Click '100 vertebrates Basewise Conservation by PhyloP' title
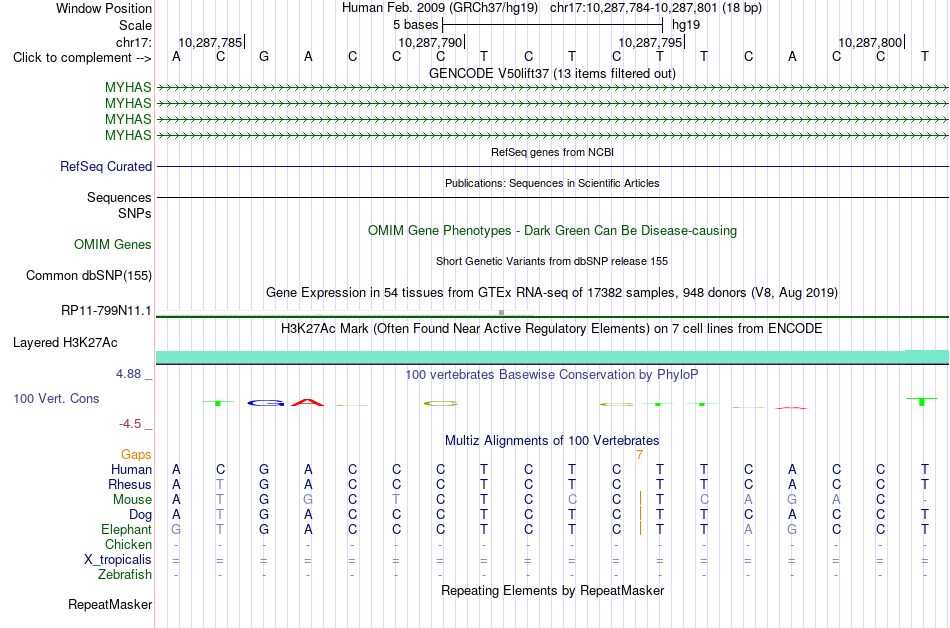This screenshot has width=950, height=628. 552,375
